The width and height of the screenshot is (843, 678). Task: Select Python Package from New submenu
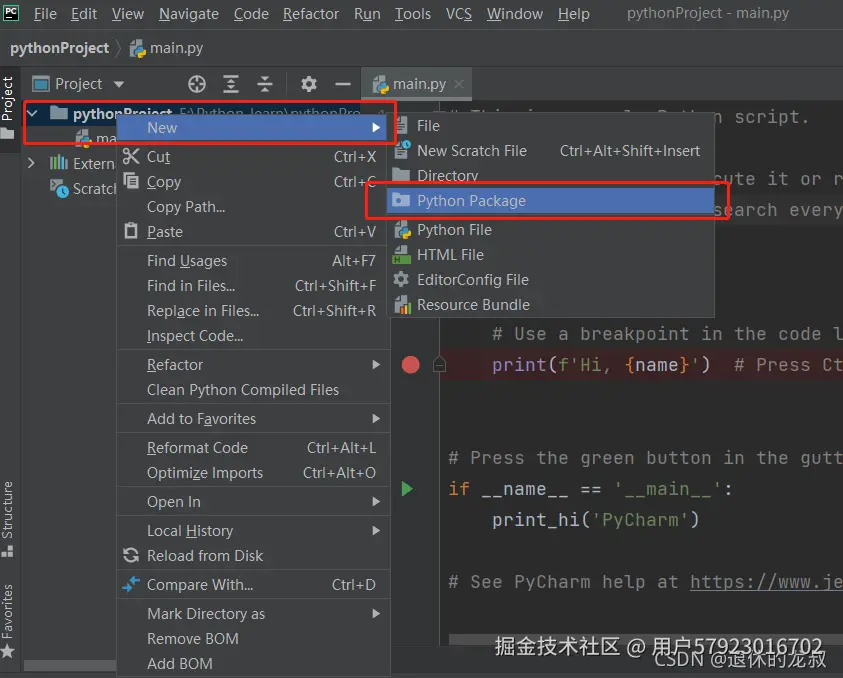click(551, 201)
